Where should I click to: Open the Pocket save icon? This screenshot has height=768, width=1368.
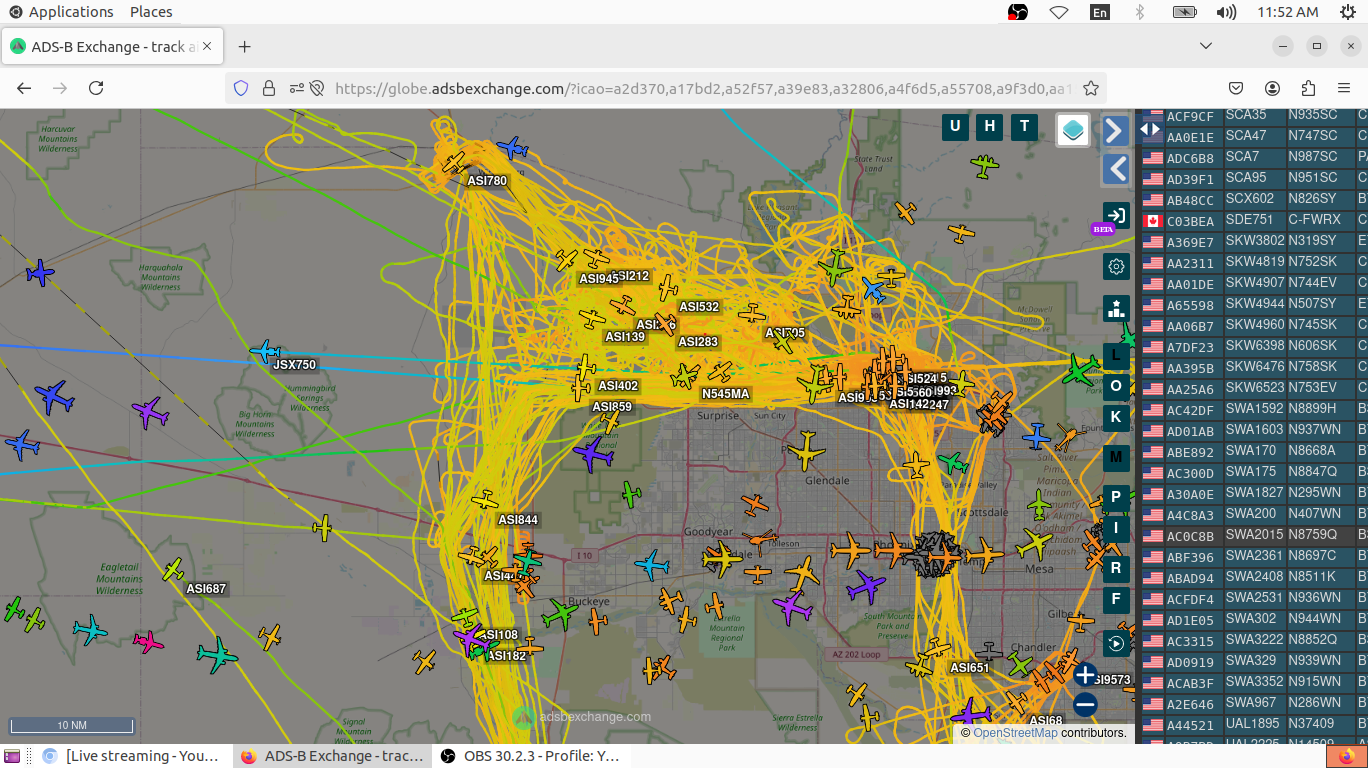1237,88
